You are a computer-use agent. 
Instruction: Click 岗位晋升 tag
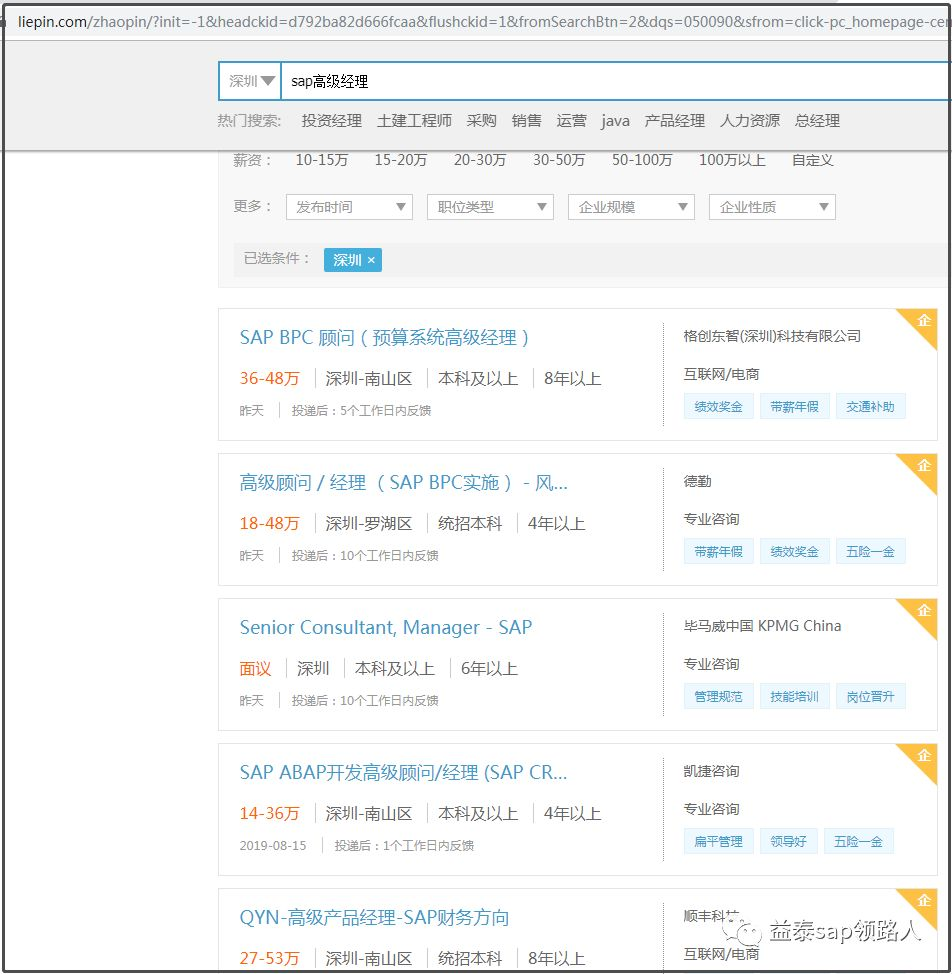coord(870,696)
